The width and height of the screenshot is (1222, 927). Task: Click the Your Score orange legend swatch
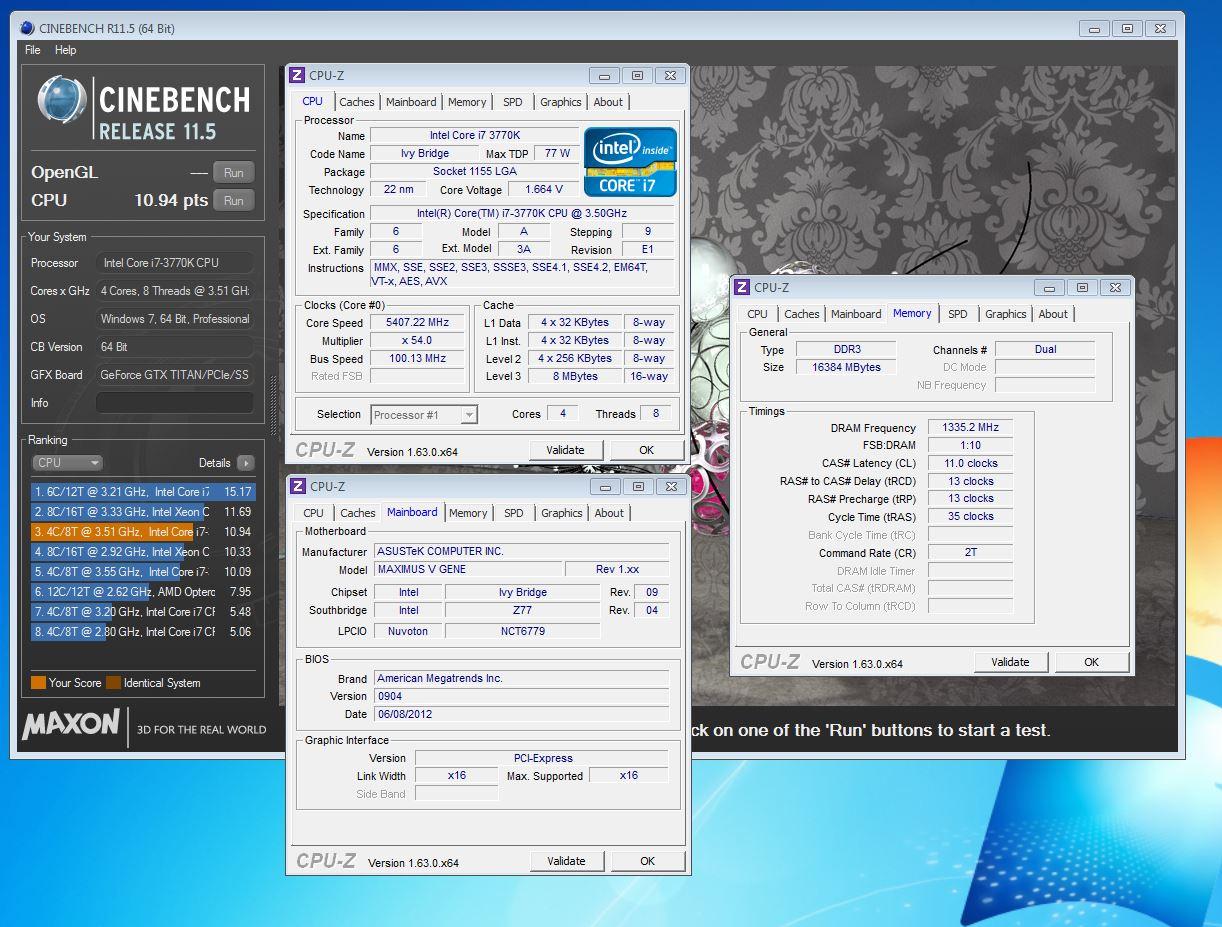[x=38, y=683]
